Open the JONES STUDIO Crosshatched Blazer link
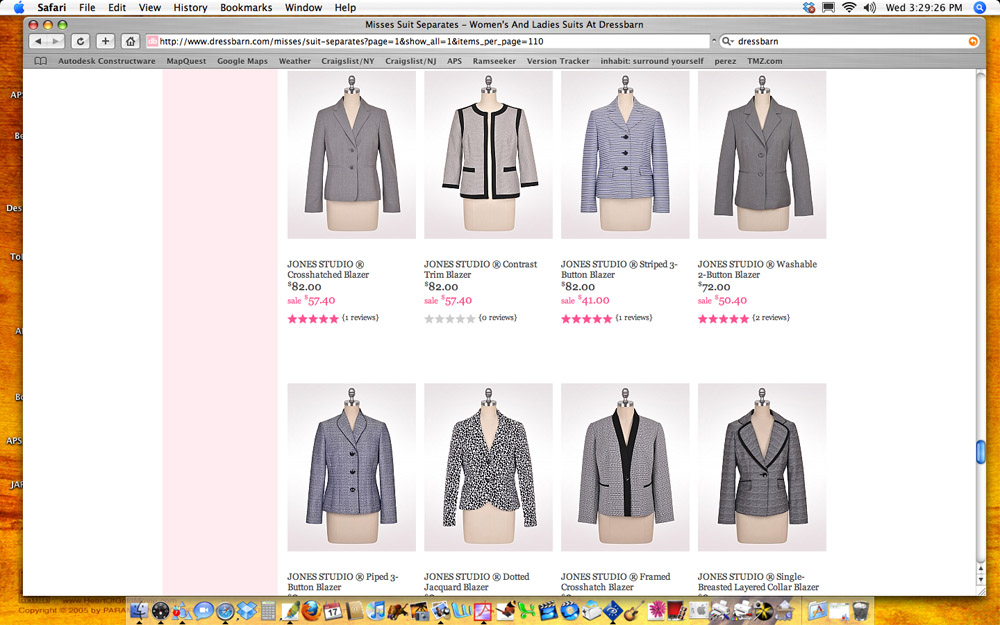 coord(328,269)
